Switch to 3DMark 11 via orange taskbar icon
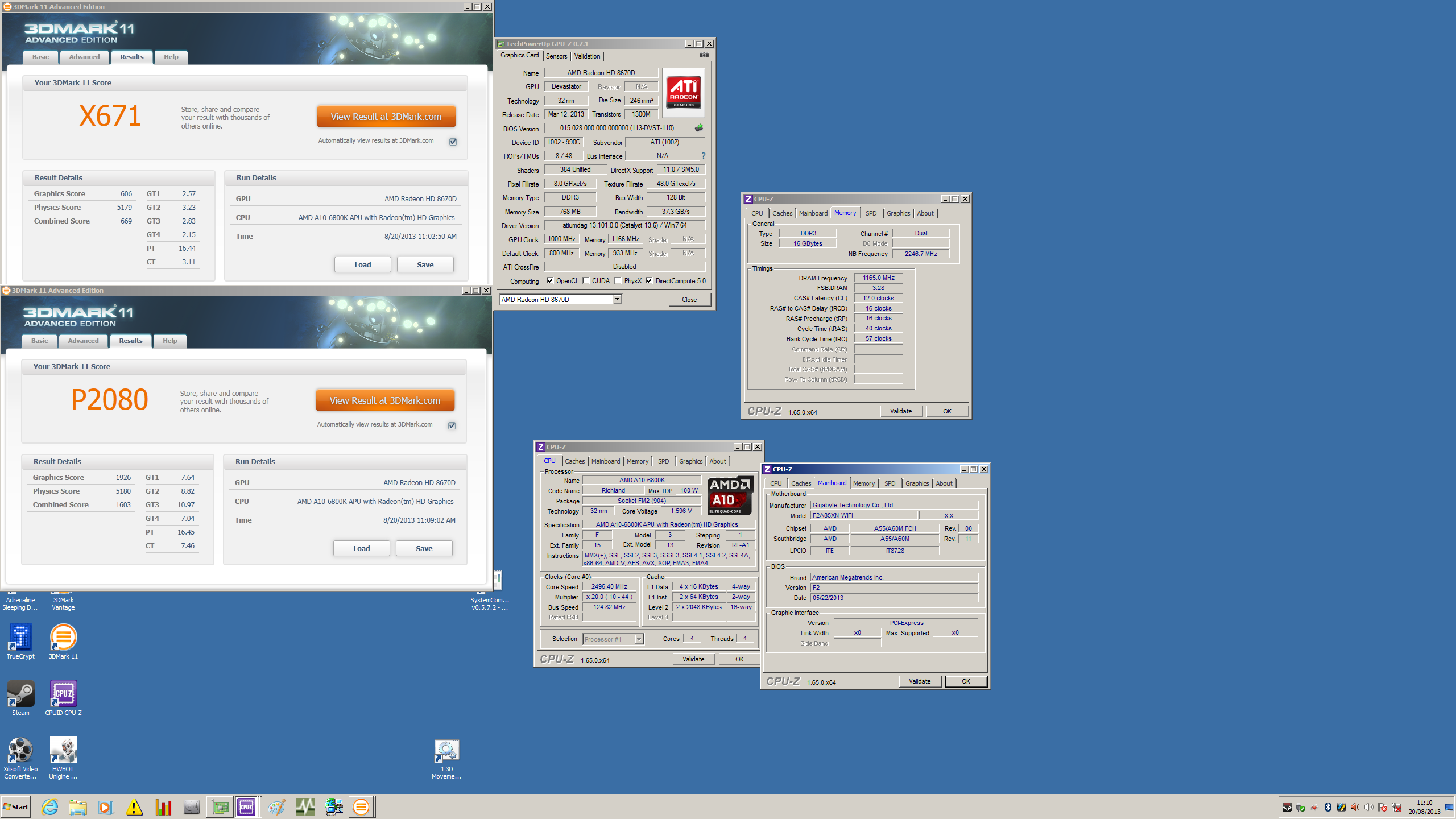The width and height of the screenshot is (1456, 819). 361,807
